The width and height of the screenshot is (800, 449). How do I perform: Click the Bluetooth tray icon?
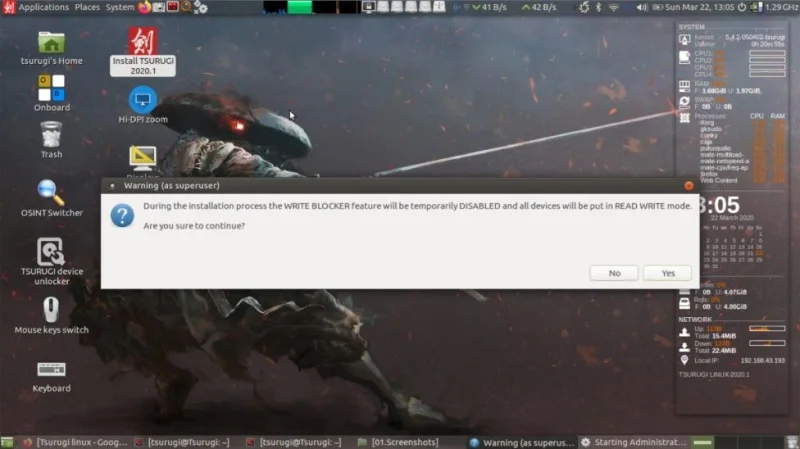tap(599, 7)
